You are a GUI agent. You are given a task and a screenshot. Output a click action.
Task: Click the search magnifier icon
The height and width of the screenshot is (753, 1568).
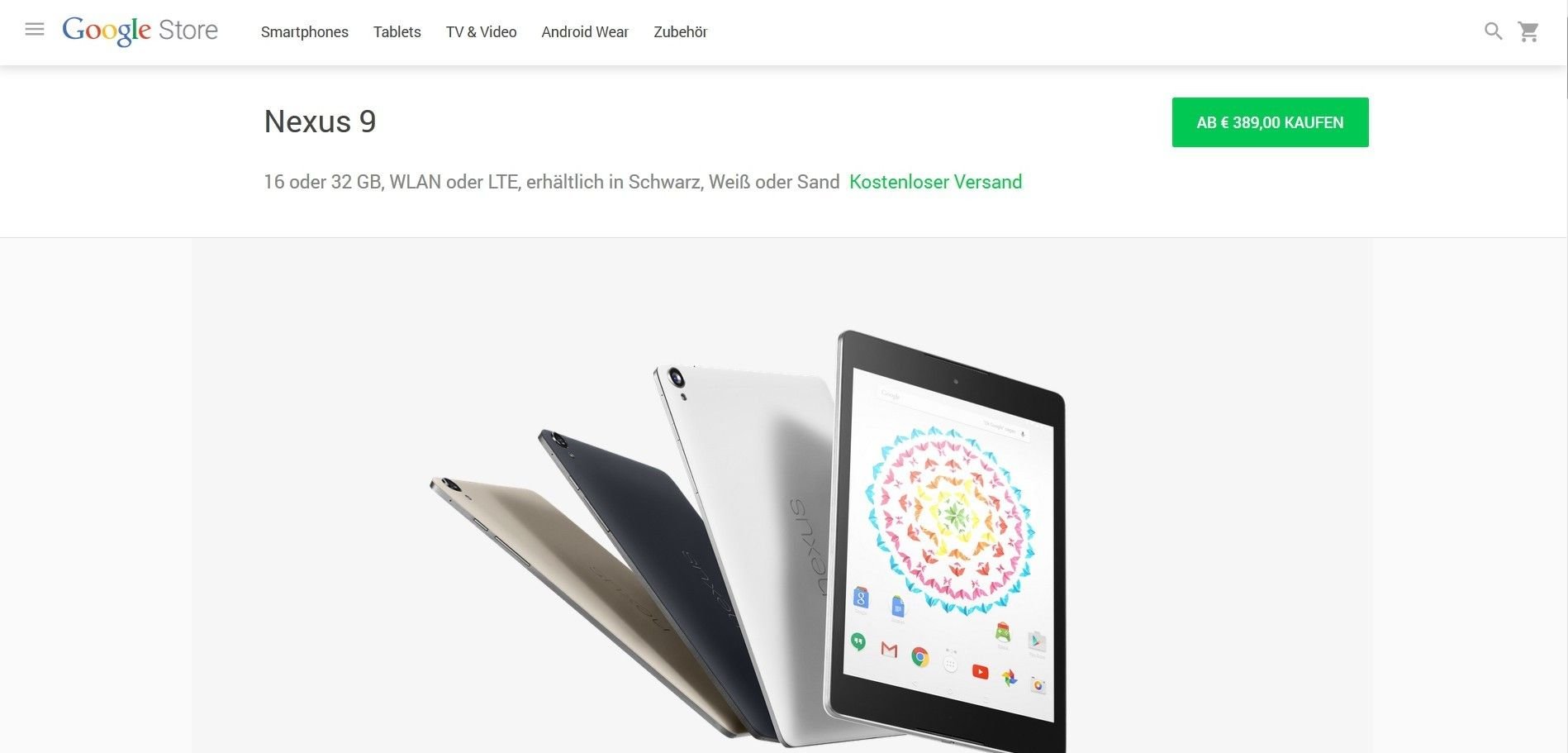pos(1493,31)
